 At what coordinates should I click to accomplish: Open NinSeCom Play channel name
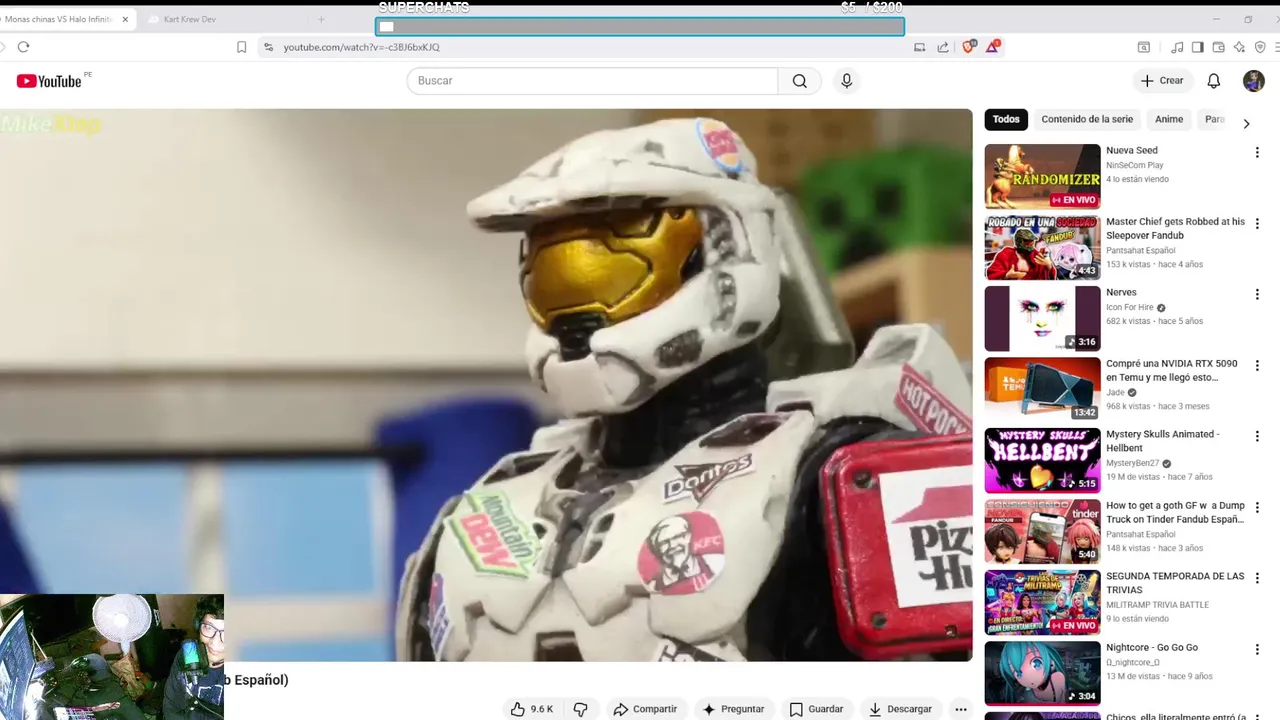[x=1135, y=165]
